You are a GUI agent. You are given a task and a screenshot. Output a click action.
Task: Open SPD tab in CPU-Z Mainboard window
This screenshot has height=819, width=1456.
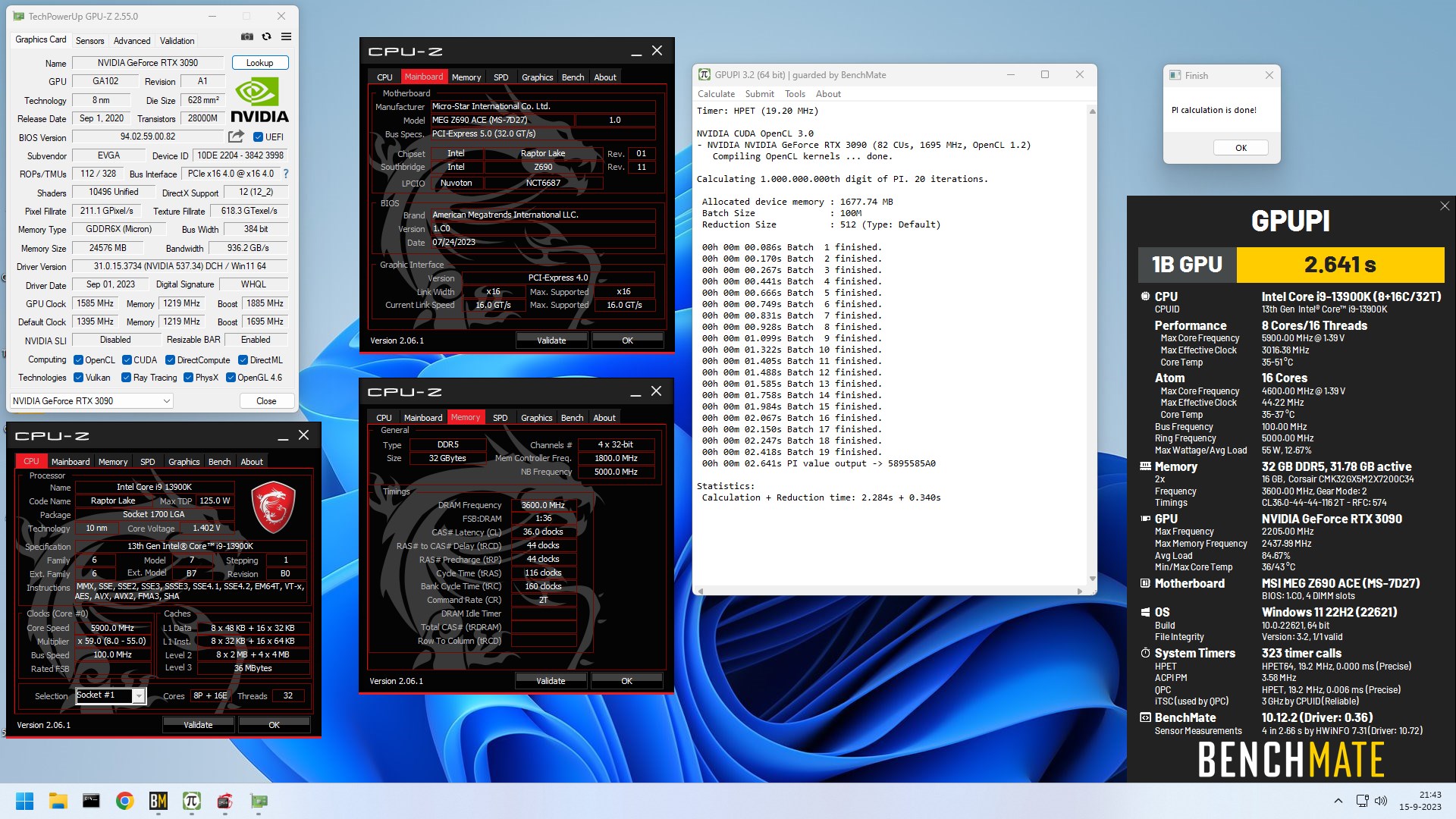point(500,77)
